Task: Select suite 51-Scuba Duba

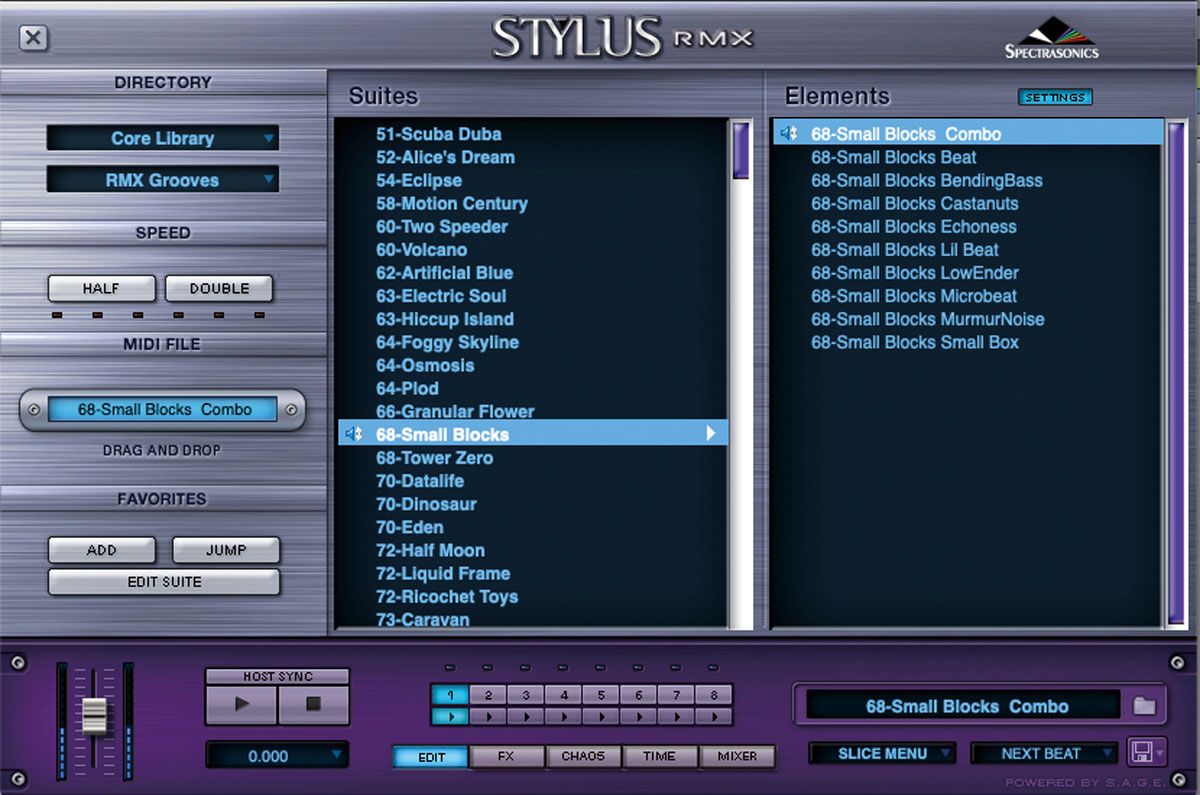Action: [438, 134]
